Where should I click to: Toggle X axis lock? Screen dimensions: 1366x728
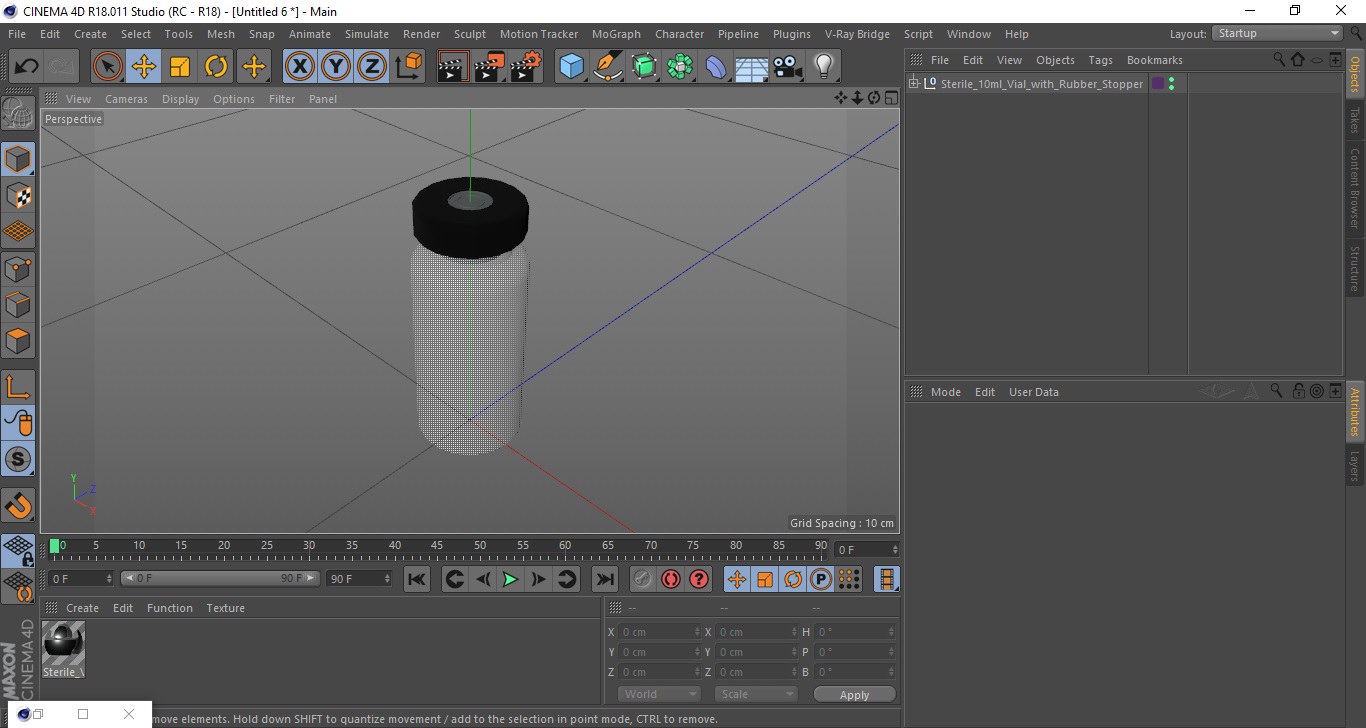(x=299, y=67)
